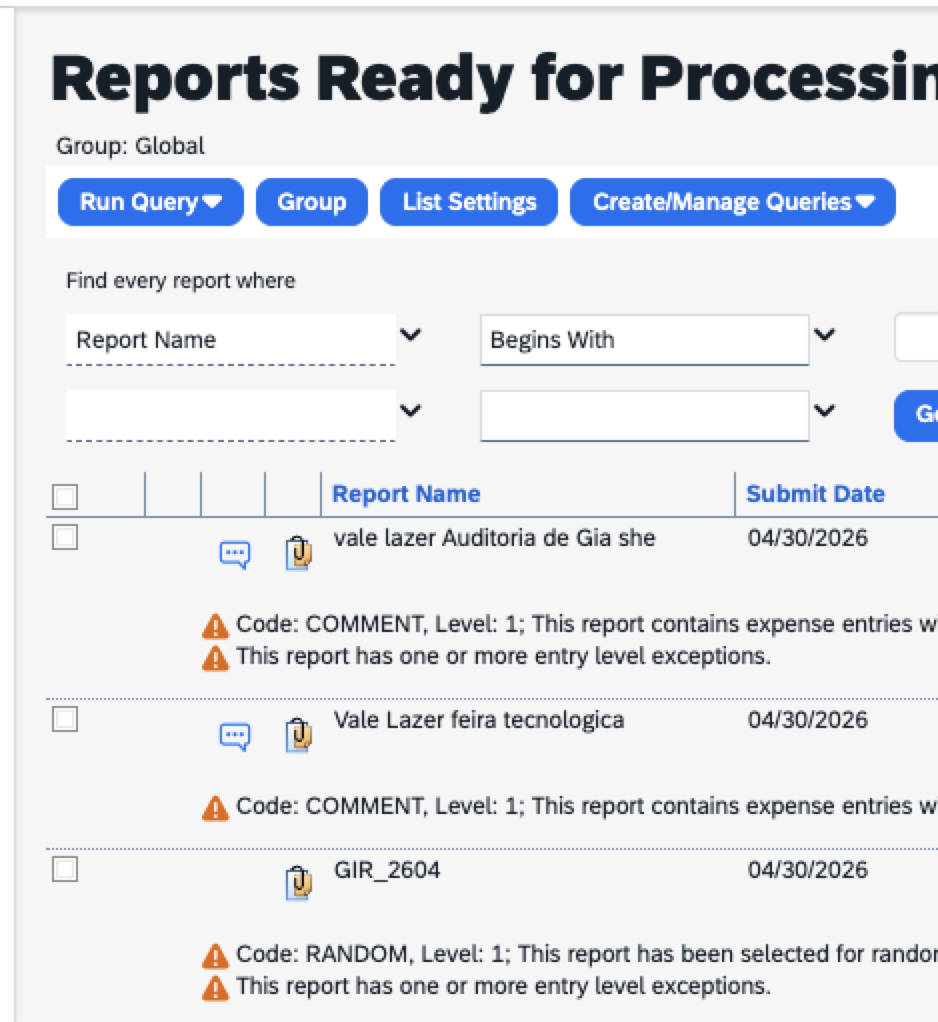Expand the second empty field chevron
Screen dimensions: 938x1022
coord(411,411)
